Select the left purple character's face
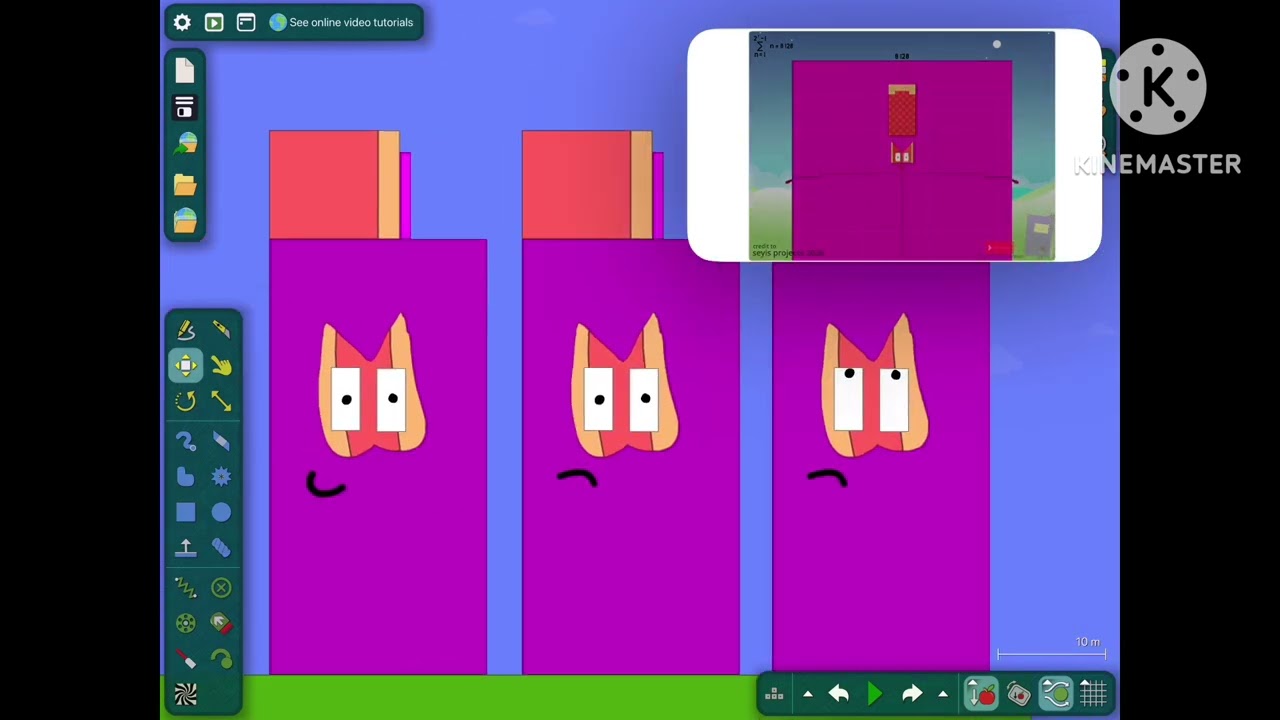The image size is (1280, 720). click(372, 387)
